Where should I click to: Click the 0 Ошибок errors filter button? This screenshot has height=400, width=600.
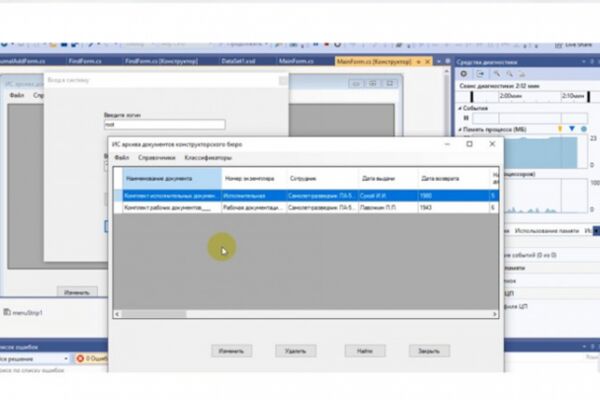tap(92, 359)
